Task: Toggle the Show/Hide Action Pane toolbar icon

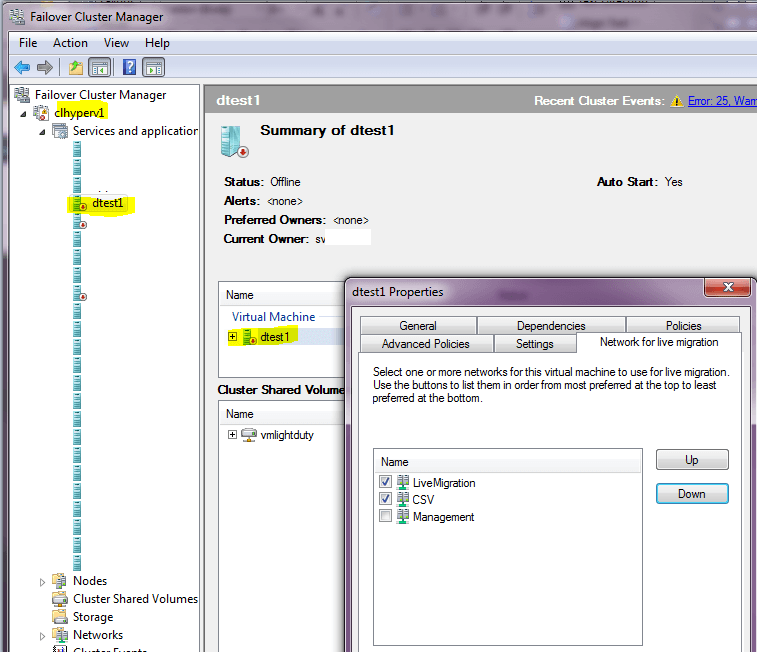Action: pos(154,68)
